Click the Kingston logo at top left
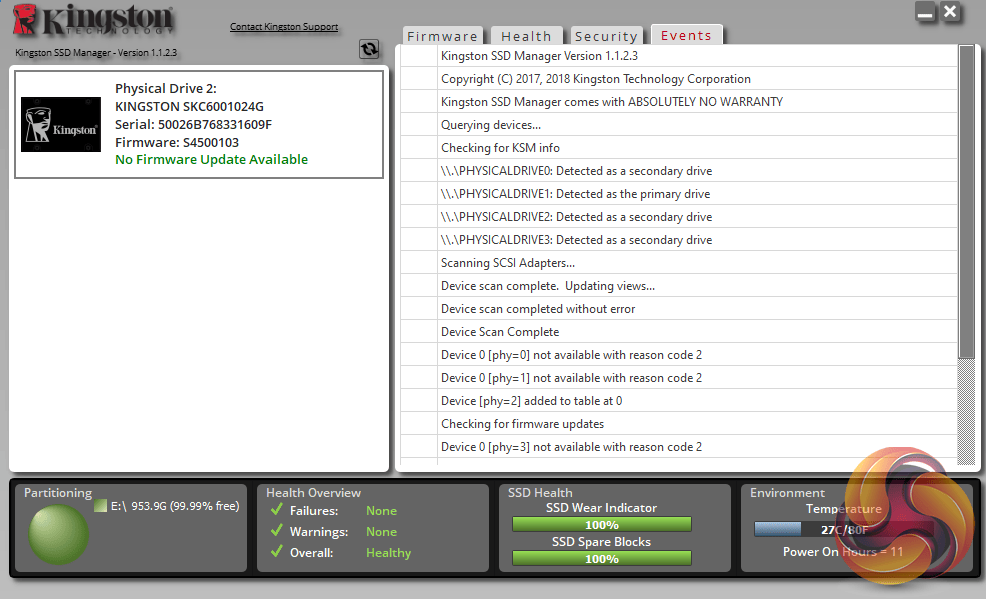The image size is (986, 601). (93, 19)
